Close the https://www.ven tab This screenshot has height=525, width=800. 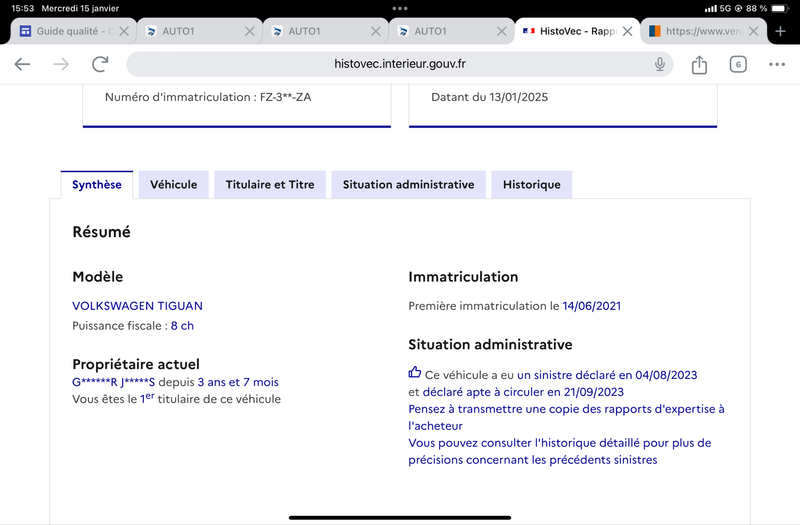tap(753, 31)
